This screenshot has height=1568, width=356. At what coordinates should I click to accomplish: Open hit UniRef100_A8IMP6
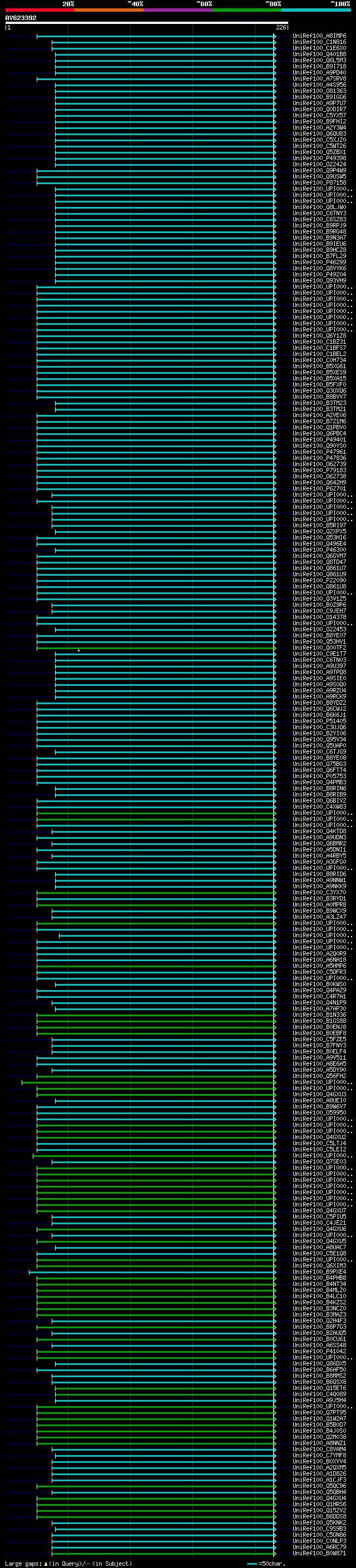(x=319, y=36)
